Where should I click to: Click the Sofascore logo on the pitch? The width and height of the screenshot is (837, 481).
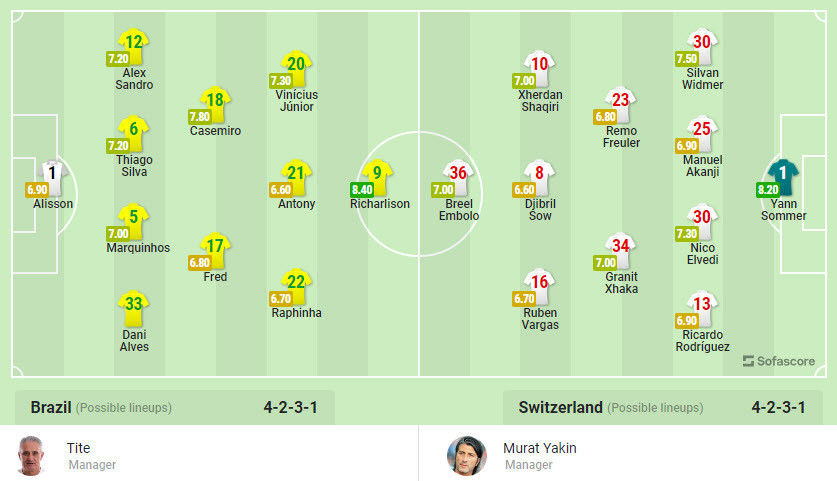click(x=779, y=361)
